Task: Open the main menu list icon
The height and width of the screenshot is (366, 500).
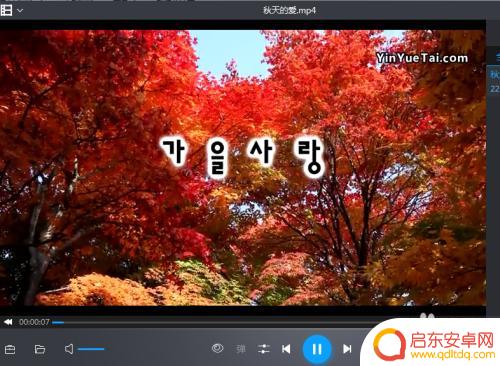Action: [6, 10]
